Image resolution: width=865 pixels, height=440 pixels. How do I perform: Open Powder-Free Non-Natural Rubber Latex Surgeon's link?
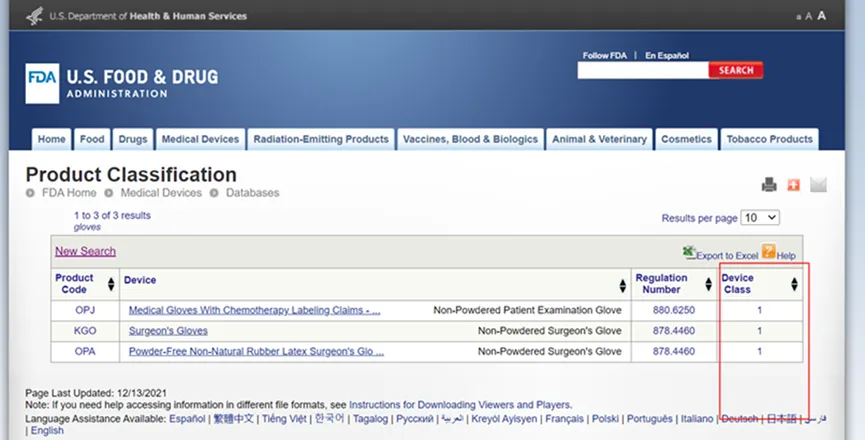tap(256, 351)
